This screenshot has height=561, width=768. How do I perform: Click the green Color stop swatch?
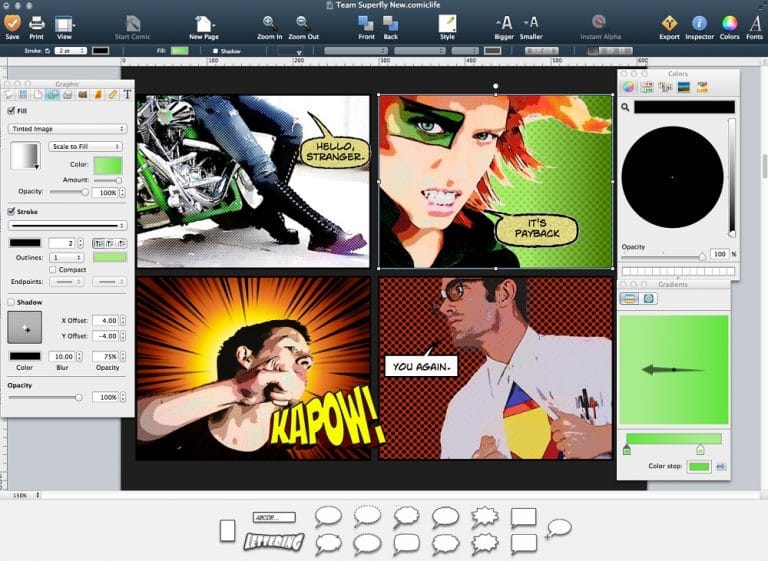pos(699,466)
